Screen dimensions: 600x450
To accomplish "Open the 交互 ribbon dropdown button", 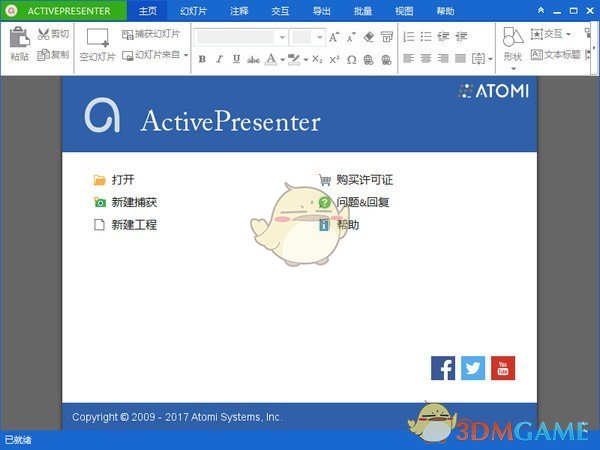I will (x=551, y=34).
